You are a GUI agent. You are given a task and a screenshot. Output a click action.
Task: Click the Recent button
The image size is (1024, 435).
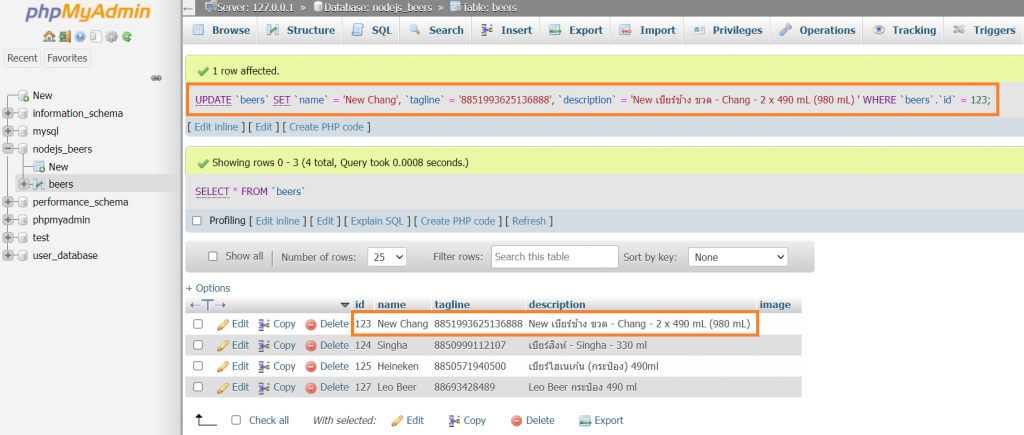(22, 58)
